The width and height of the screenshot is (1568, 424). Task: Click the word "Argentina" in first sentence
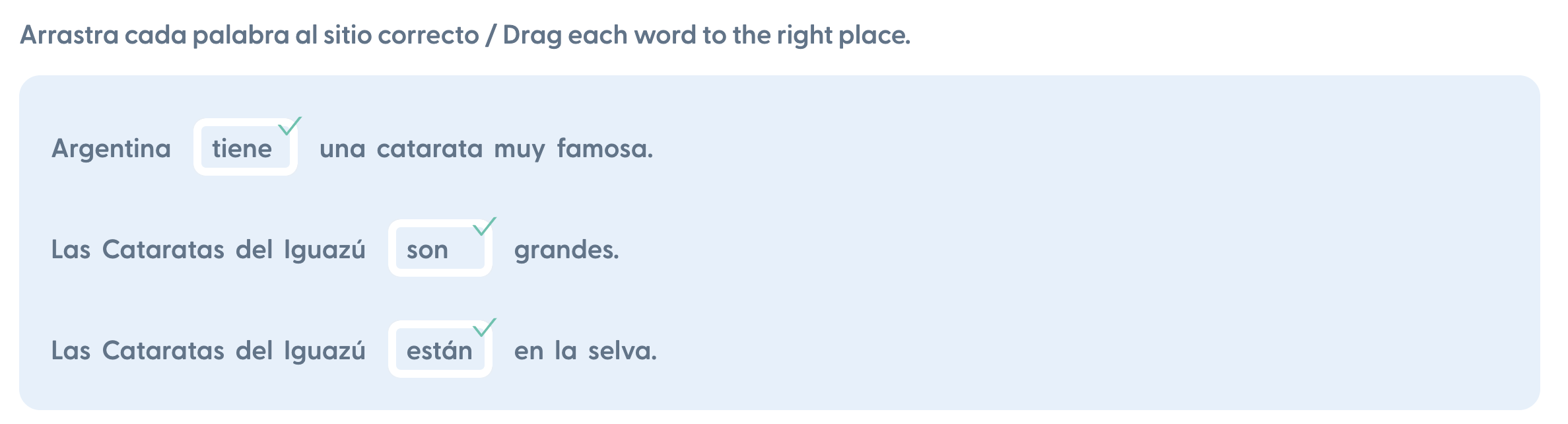(111, 149)
